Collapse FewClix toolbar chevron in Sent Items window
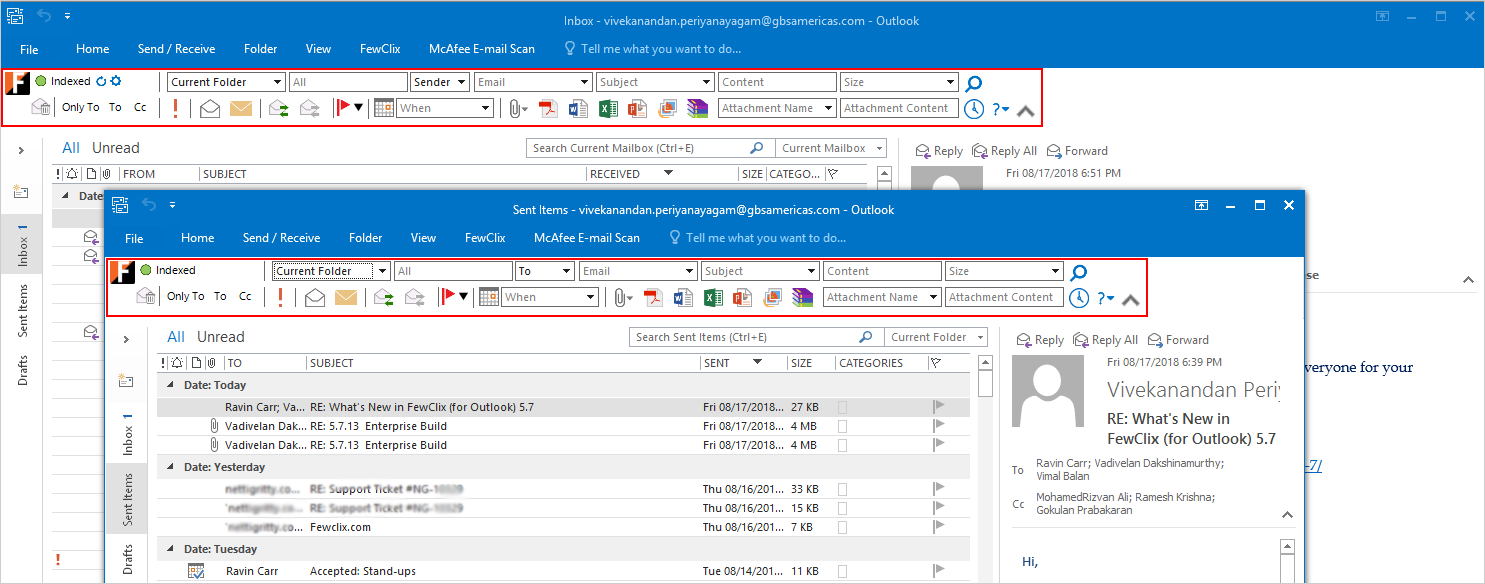The width and height of the screenshot is (1485, 584). (1131, 299)
